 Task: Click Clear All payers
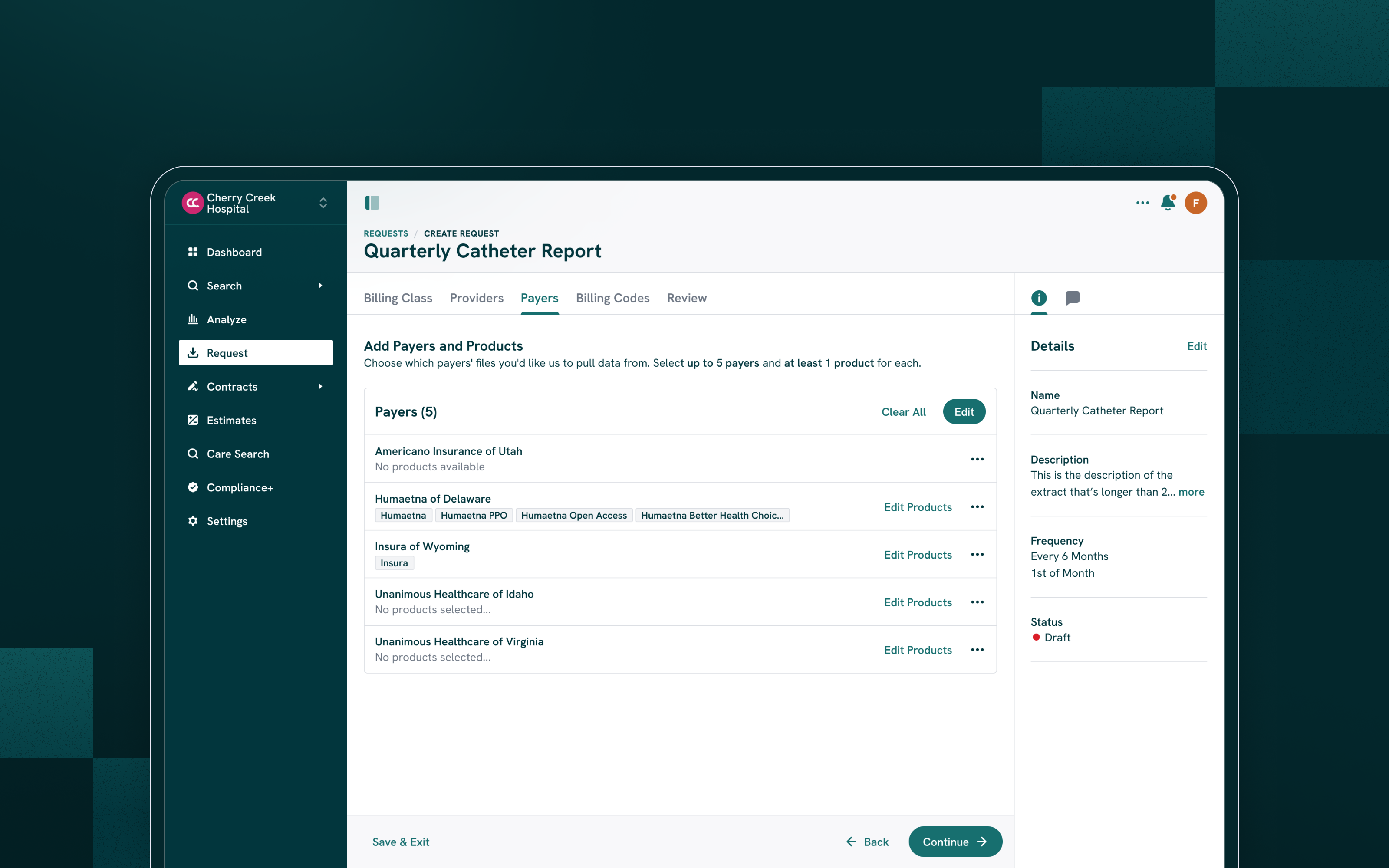[x=903, y=411]
